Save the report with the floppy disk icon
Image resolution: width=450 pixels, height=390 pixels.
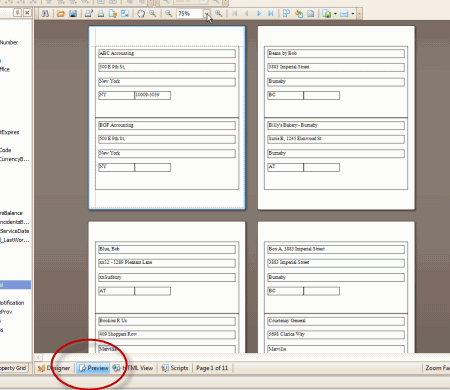click(x=73, y=14)
